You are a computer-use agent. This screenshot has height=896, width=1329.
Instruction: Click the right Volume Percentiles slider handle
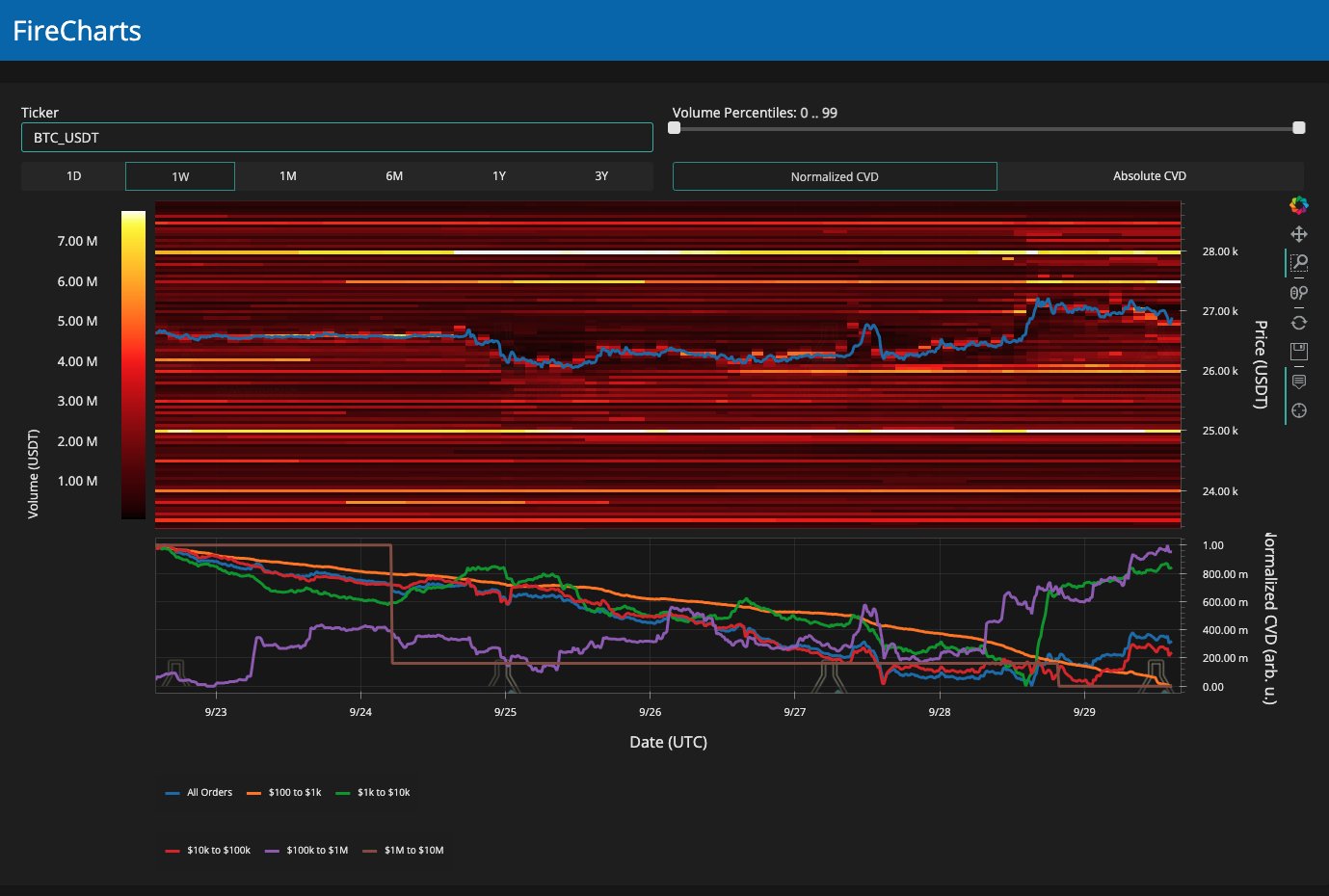tap(1298, 128)
